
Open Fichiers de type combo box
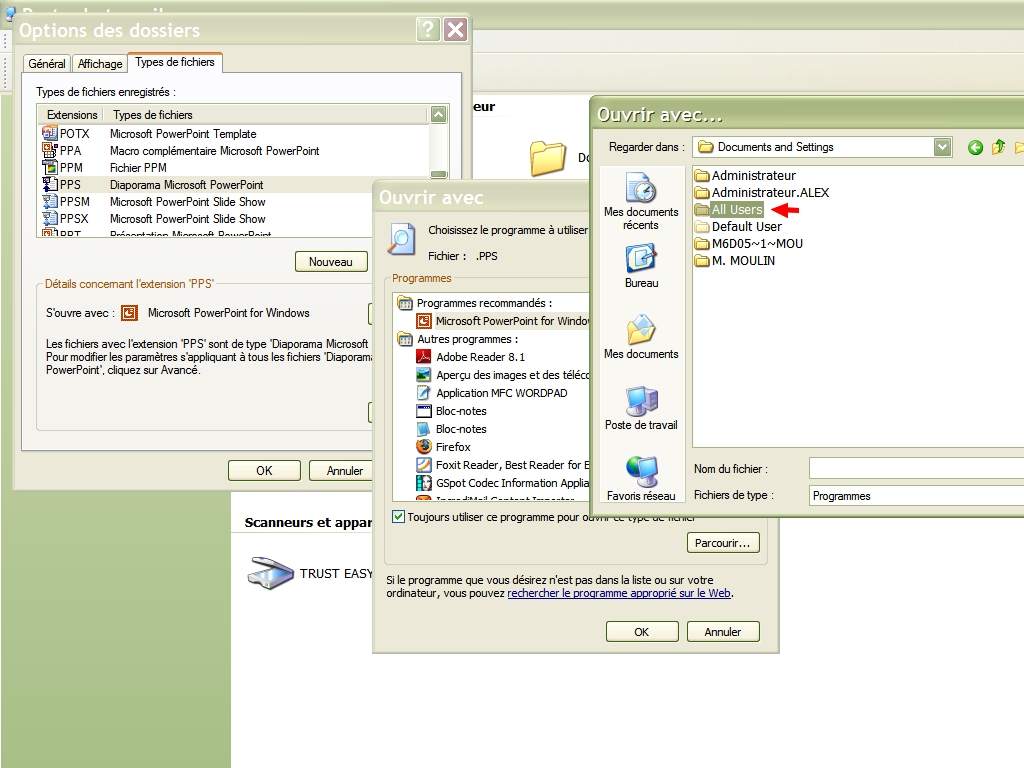916,496
